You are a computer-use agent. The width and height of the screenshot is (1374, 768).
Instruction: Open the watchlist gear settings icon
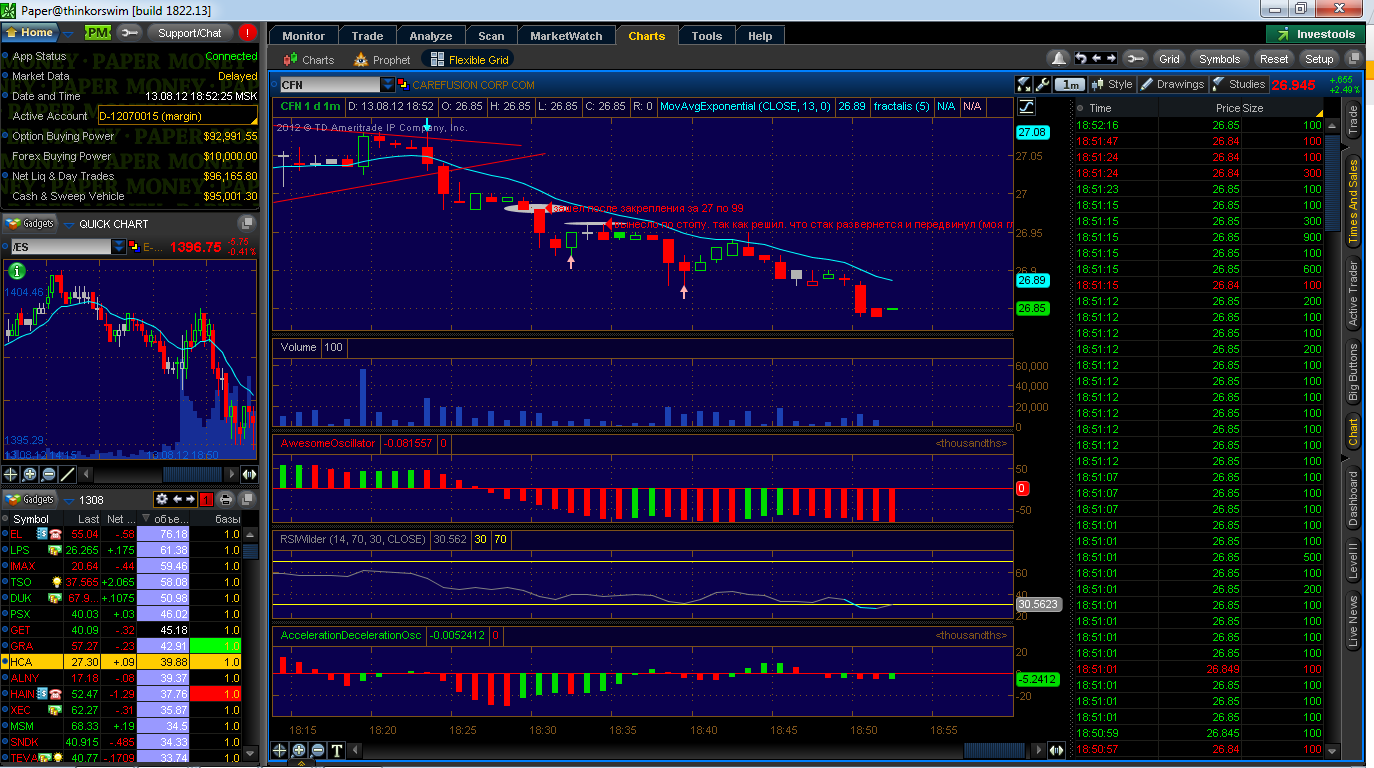click(x=161, y=499)
